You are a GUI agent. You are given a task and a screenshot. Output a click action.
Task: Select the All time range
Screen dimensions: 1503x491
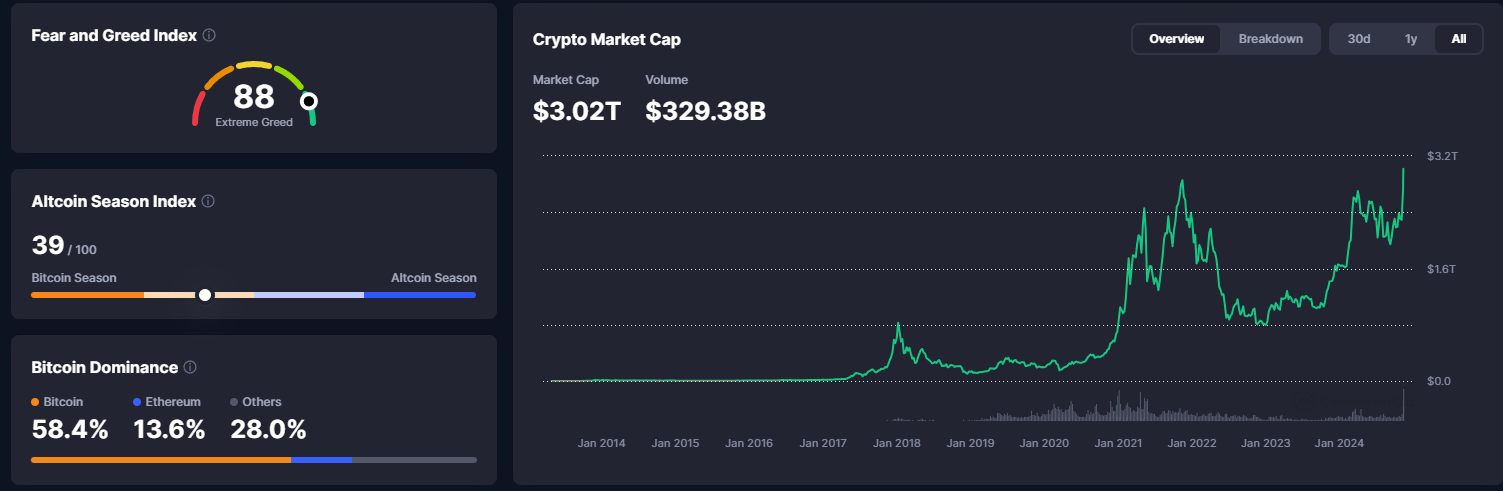pos(1458,39)
